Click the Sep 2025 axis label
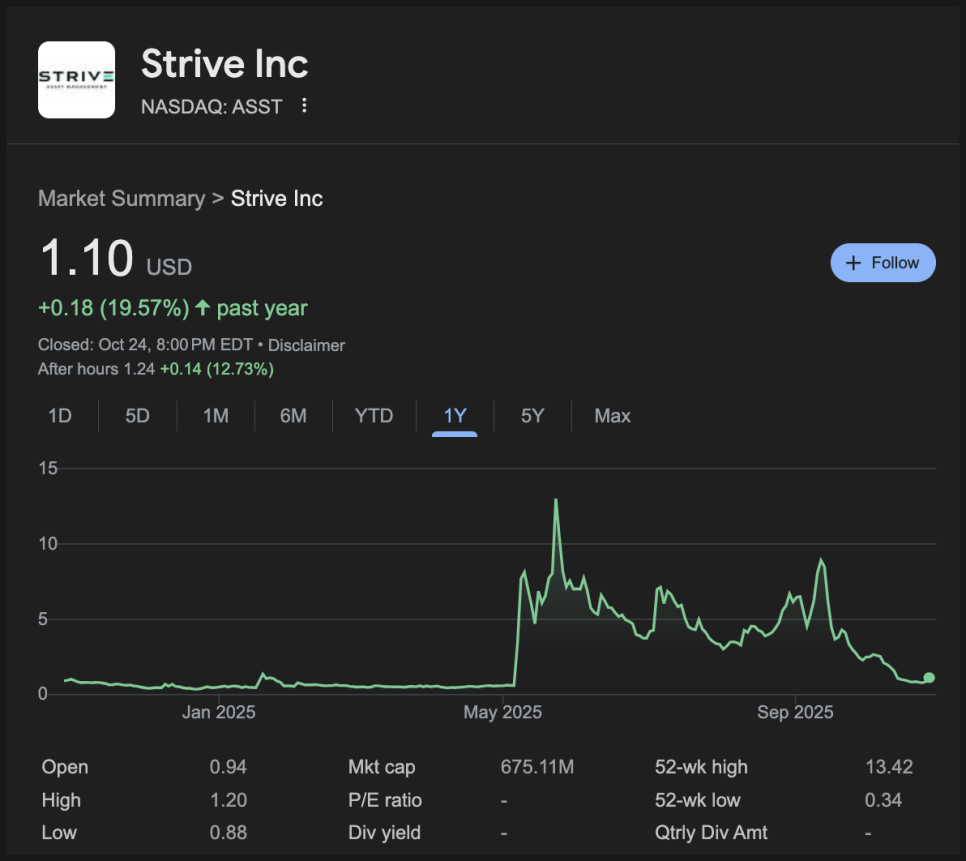This screenshot has width=966, height=861. point(795,712)
